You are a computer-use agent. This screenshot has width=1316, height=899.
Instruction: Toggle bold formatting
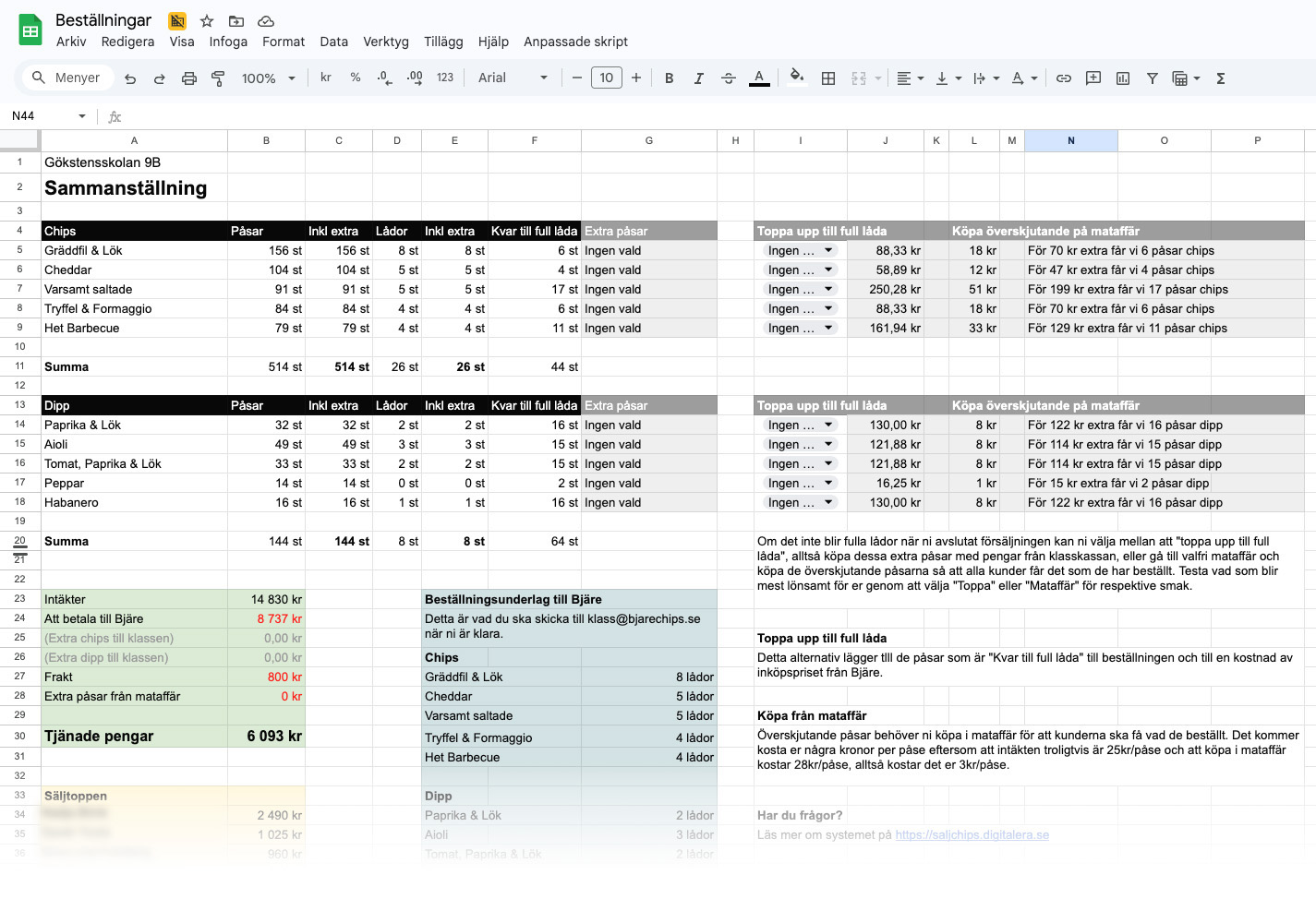[x=670, y=78]
